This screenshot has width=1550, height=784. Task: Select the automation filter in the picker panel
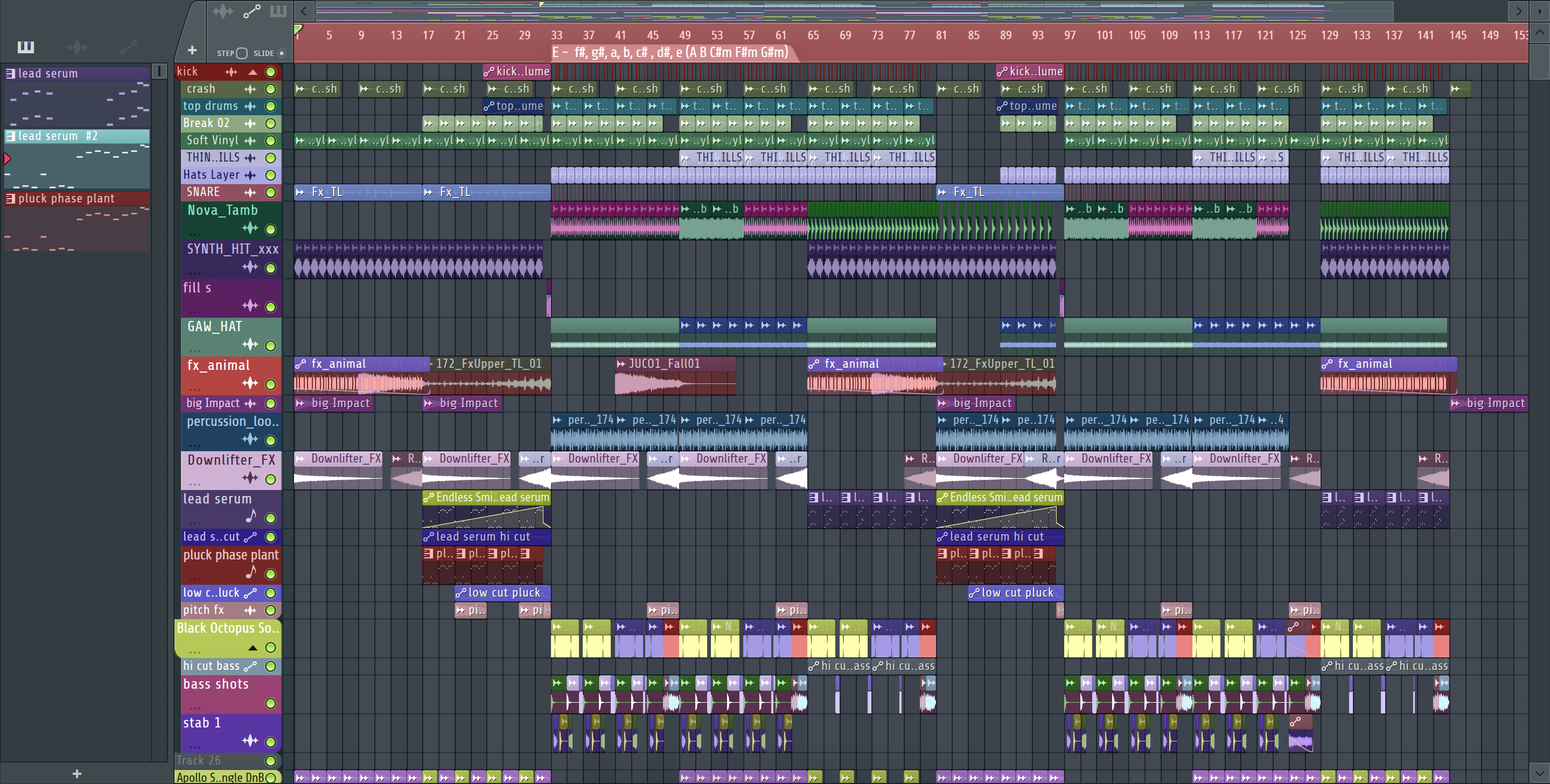[128, 47]
